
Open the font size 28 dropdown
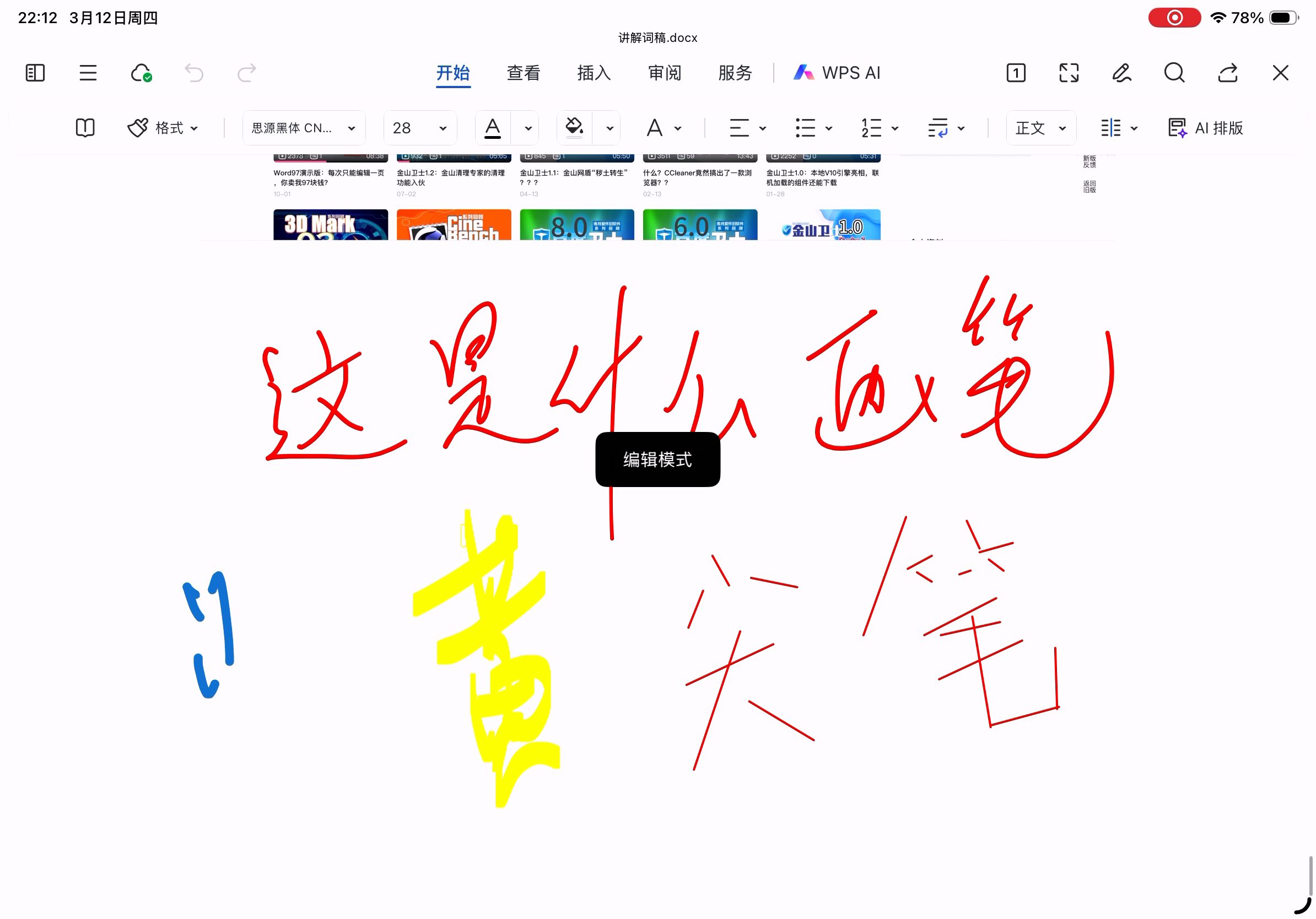pyautogui.click(x=419, y=128)
